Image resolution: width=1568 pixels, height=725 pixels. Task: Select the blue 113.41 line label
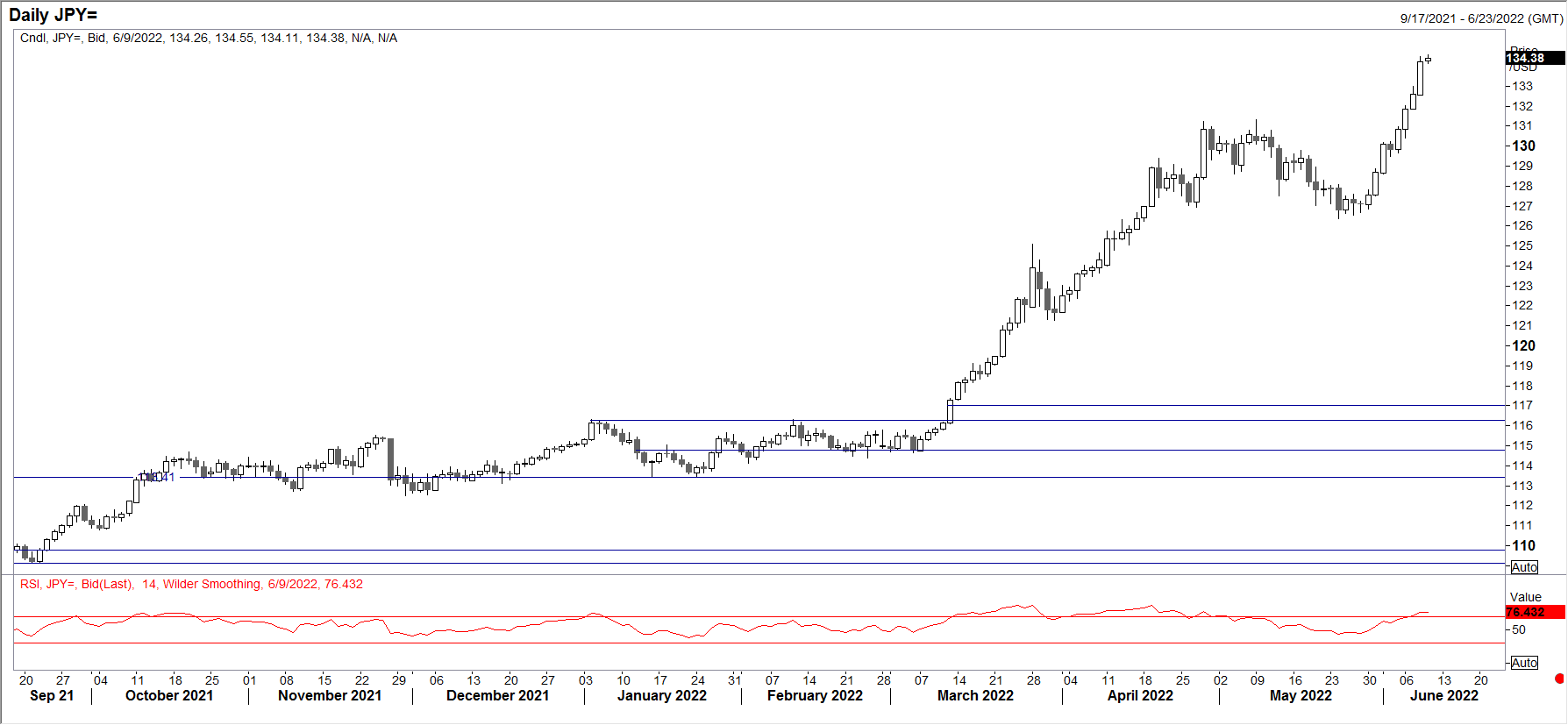158,478
